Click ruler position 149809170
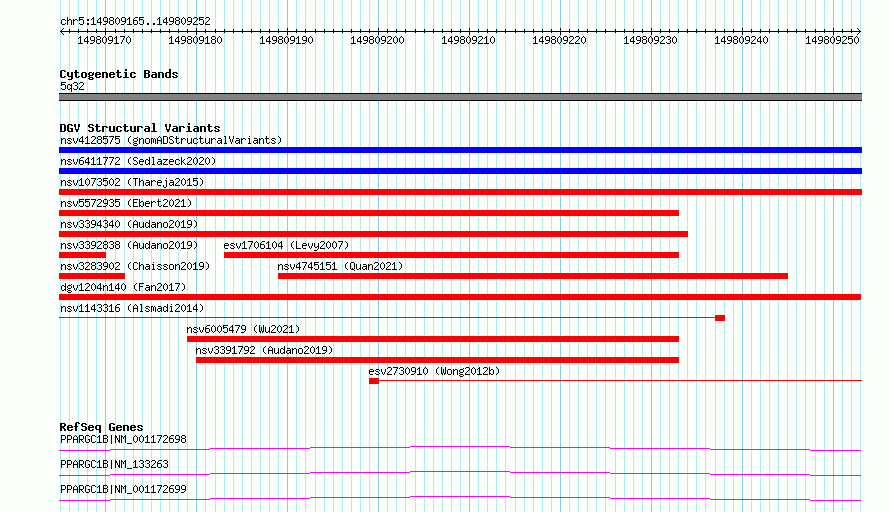 tap(104, 40)
